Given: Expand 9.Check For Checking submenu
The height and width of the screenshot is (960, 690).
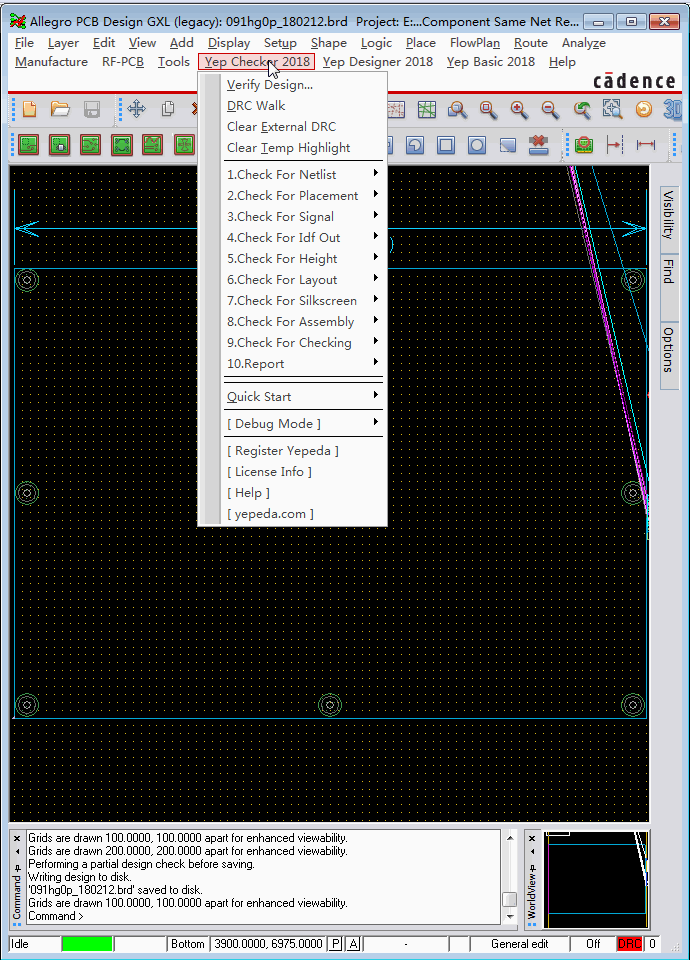Looking at the screenshot, I should pos(303,343).
